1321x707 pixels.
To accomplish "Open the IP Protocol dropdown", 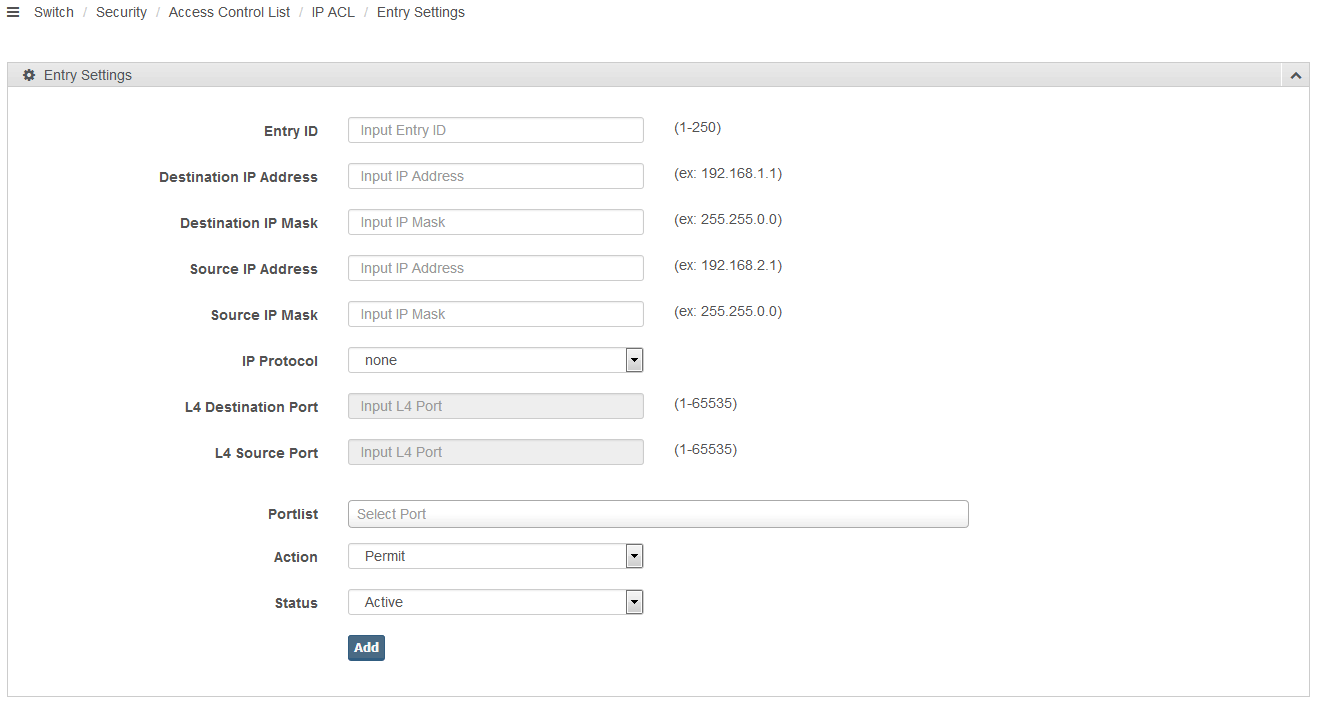I will click(495, 360).
